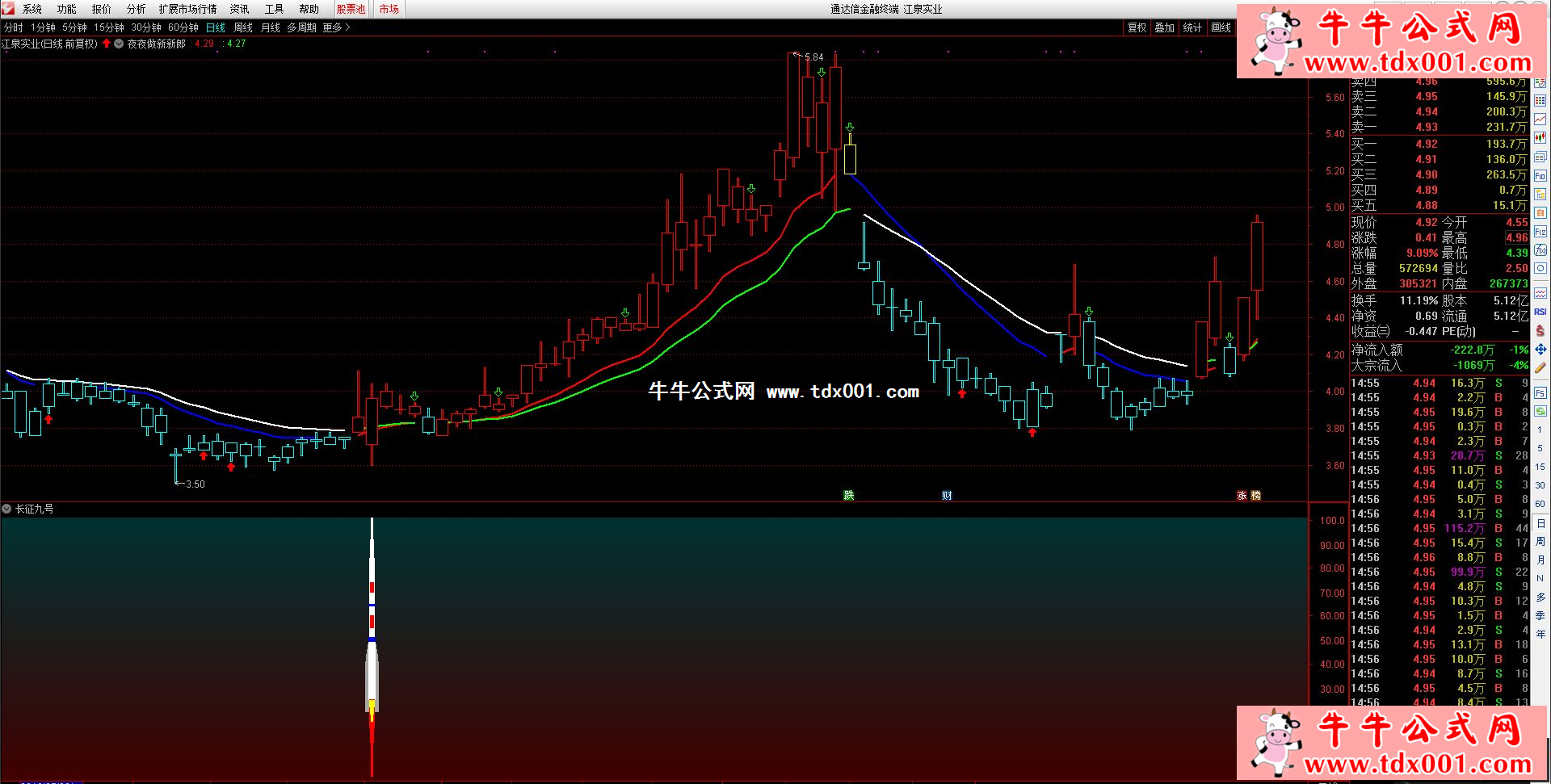Click the quote table grid sidebar icon
Screen dimensions: 1551x784
1540,100
